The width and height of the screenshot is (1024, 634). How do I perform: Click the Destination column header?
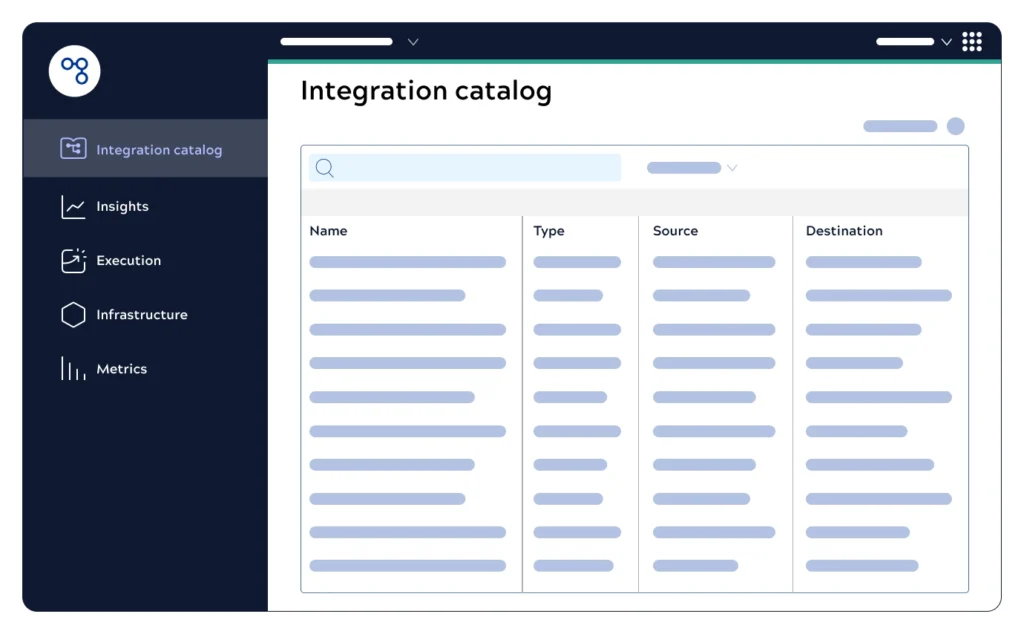pos(844,230)
